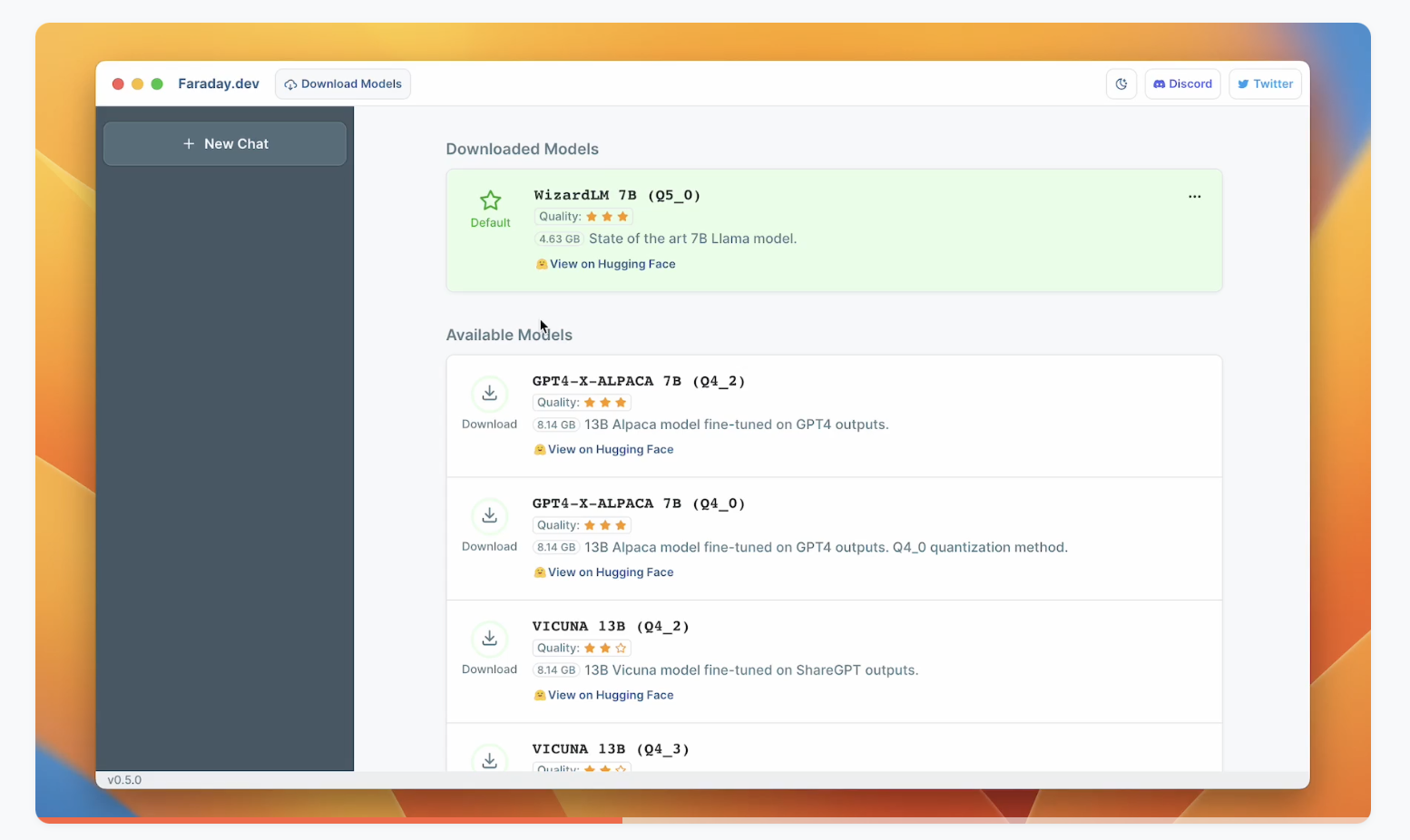Click the Download Models button
1410x840 pixels.
point(343,83)
